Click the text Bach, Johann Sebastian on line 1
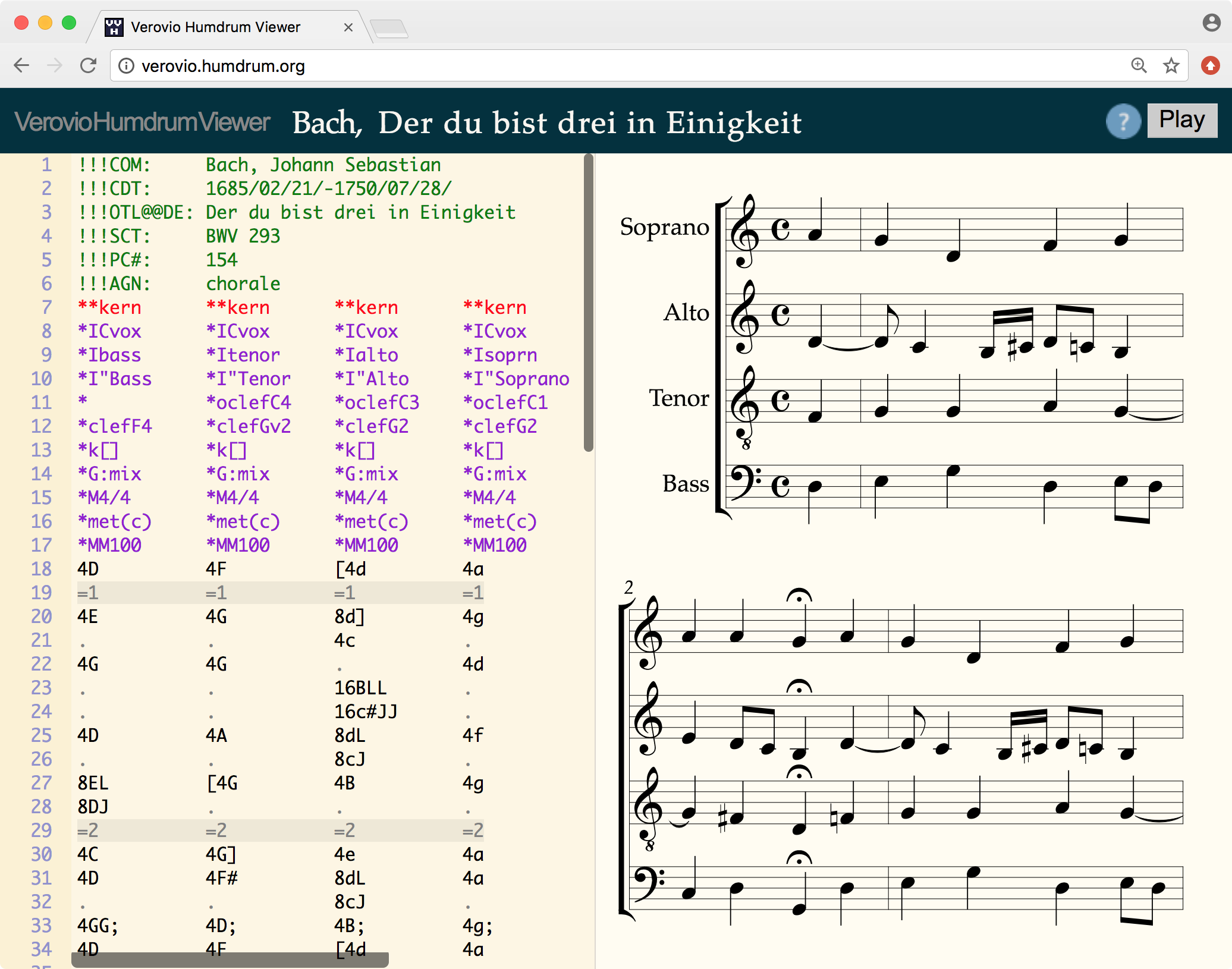 click(323, 165)
